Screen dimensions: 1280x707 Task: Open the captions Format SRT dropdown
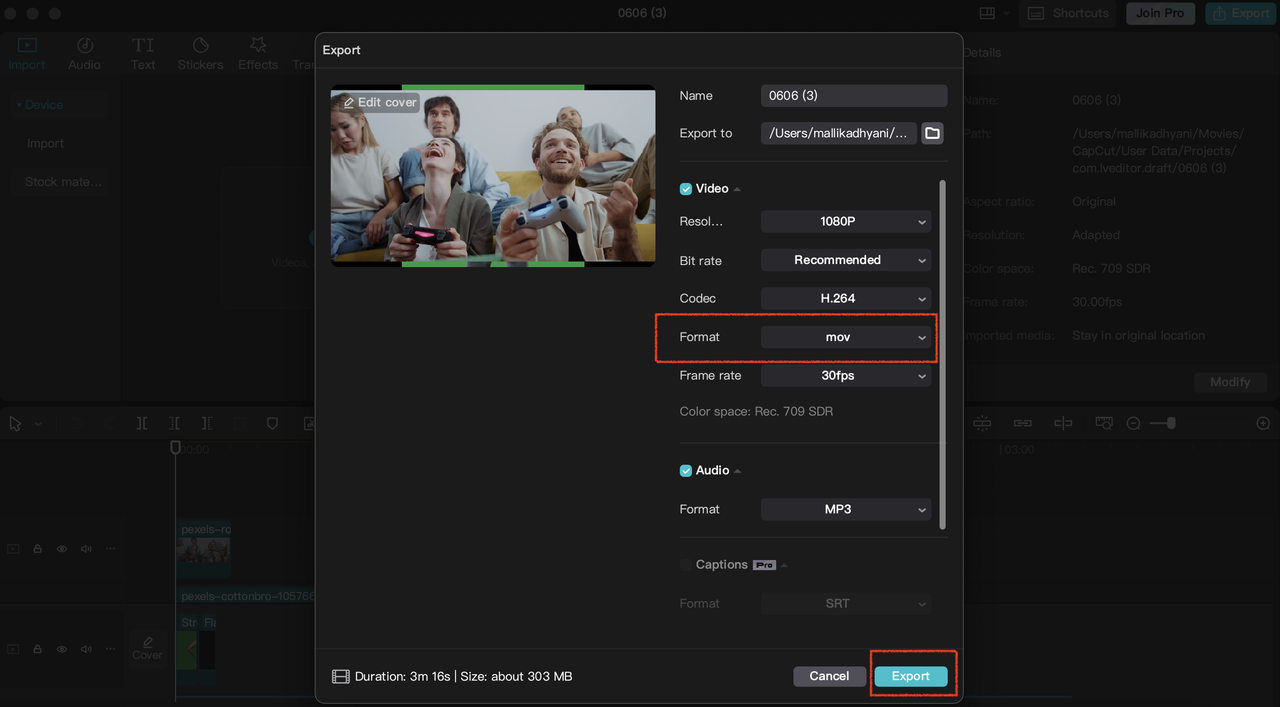(846, 604)
